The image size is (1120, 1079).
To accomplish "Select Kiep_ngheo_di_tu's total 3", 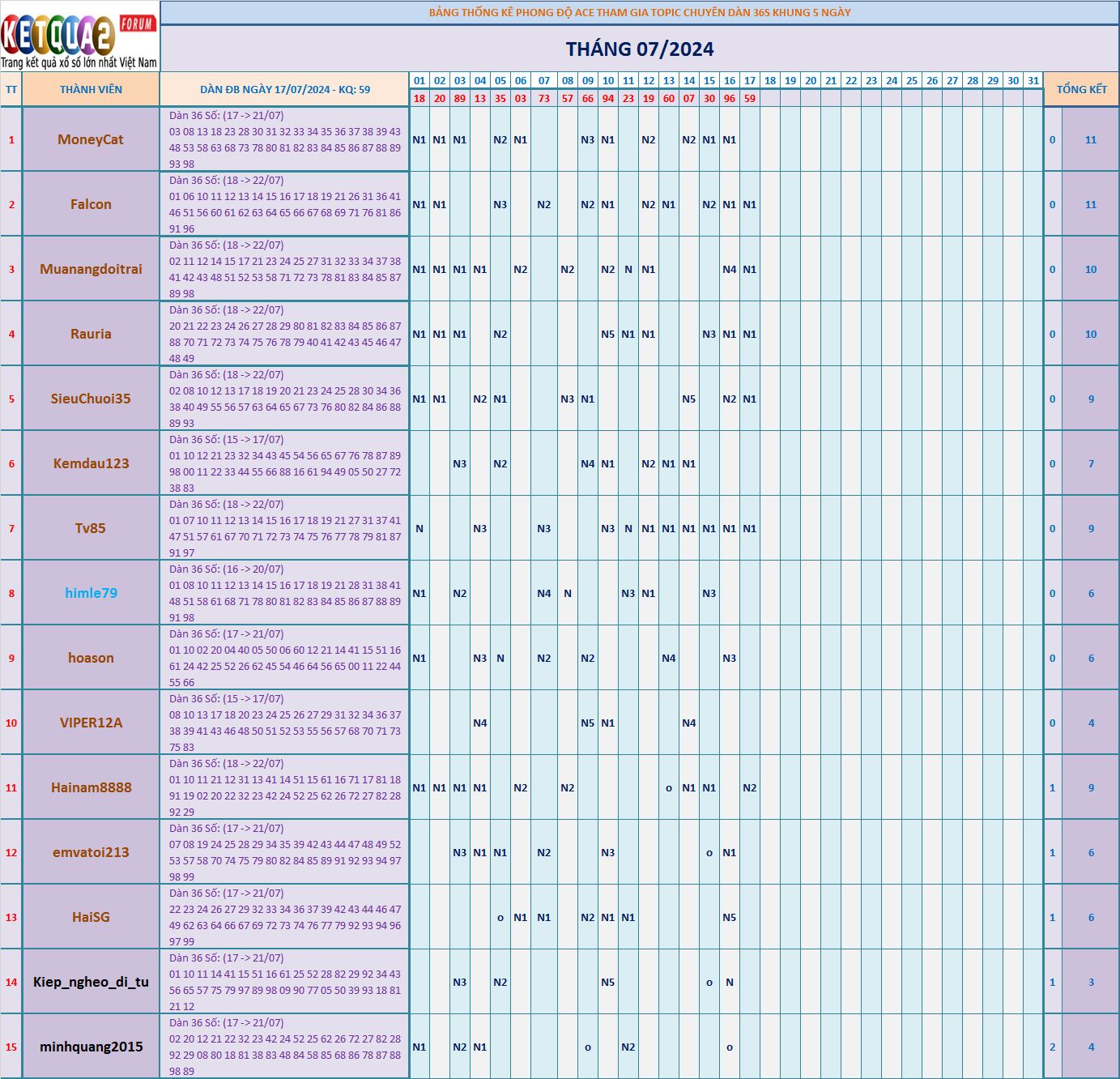I will pos(1091,982).
